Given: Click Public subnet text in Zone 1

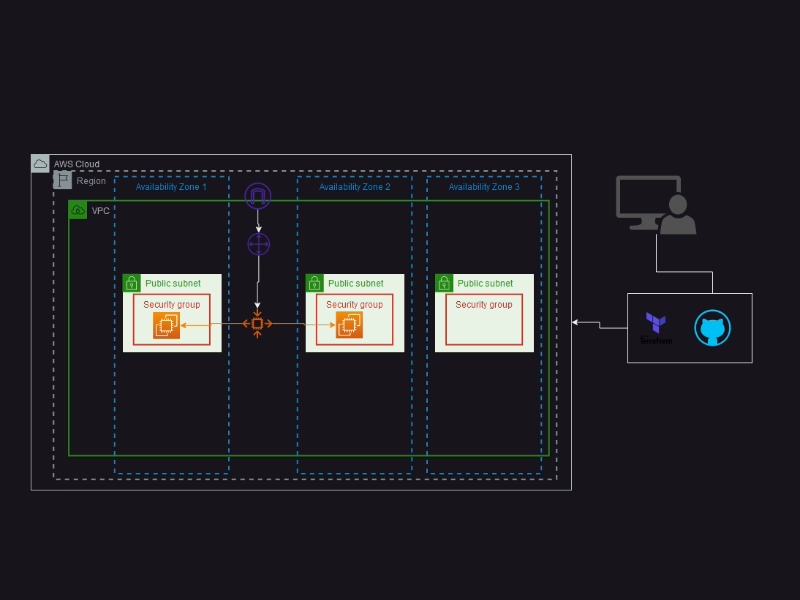Looking at the screenshot, I should pos(173,283).
